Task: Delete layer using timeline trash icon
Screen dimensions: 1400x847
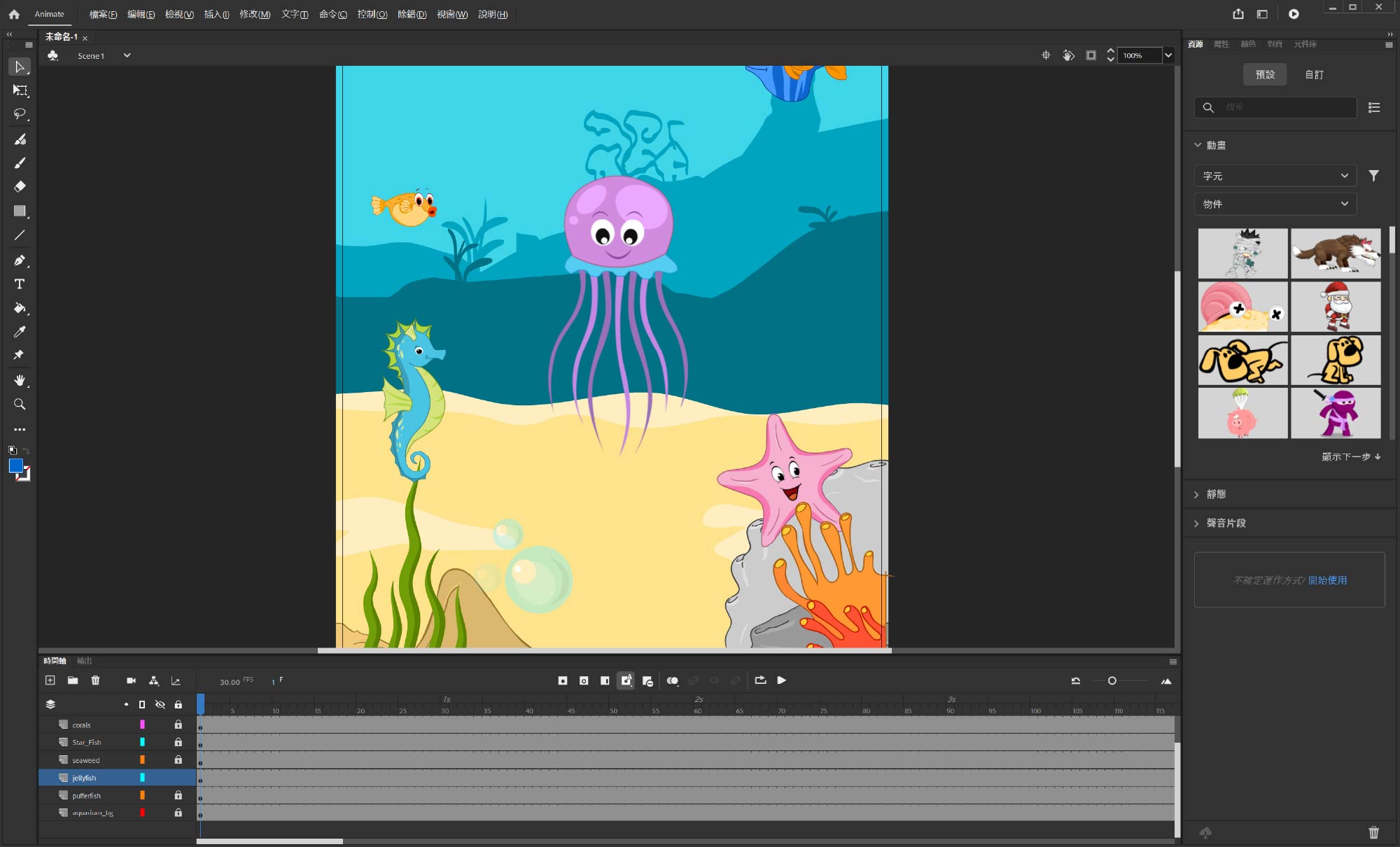Action: click(96, 680)
